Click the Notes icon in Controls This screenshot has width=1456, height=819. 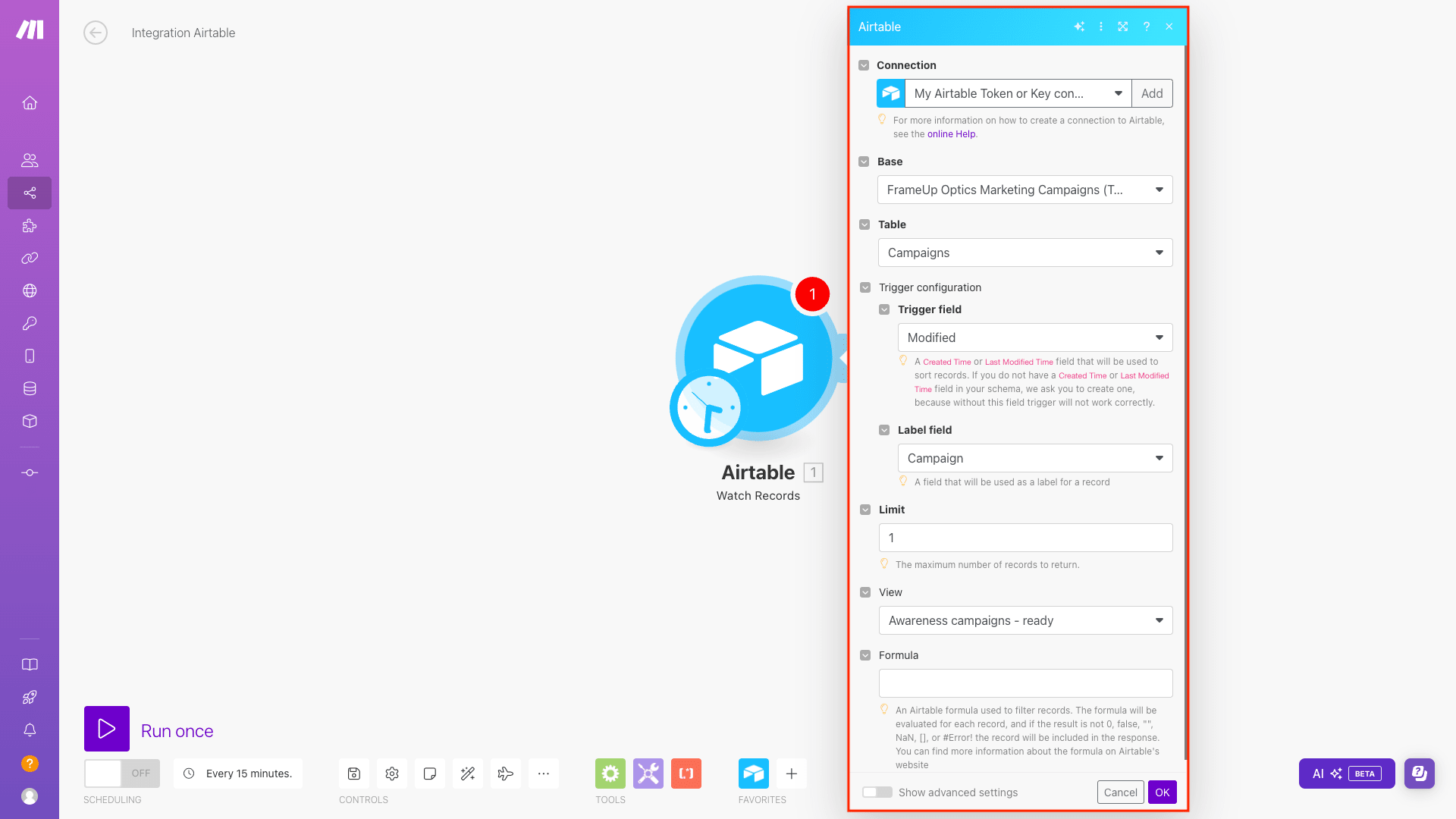point(429,773)
